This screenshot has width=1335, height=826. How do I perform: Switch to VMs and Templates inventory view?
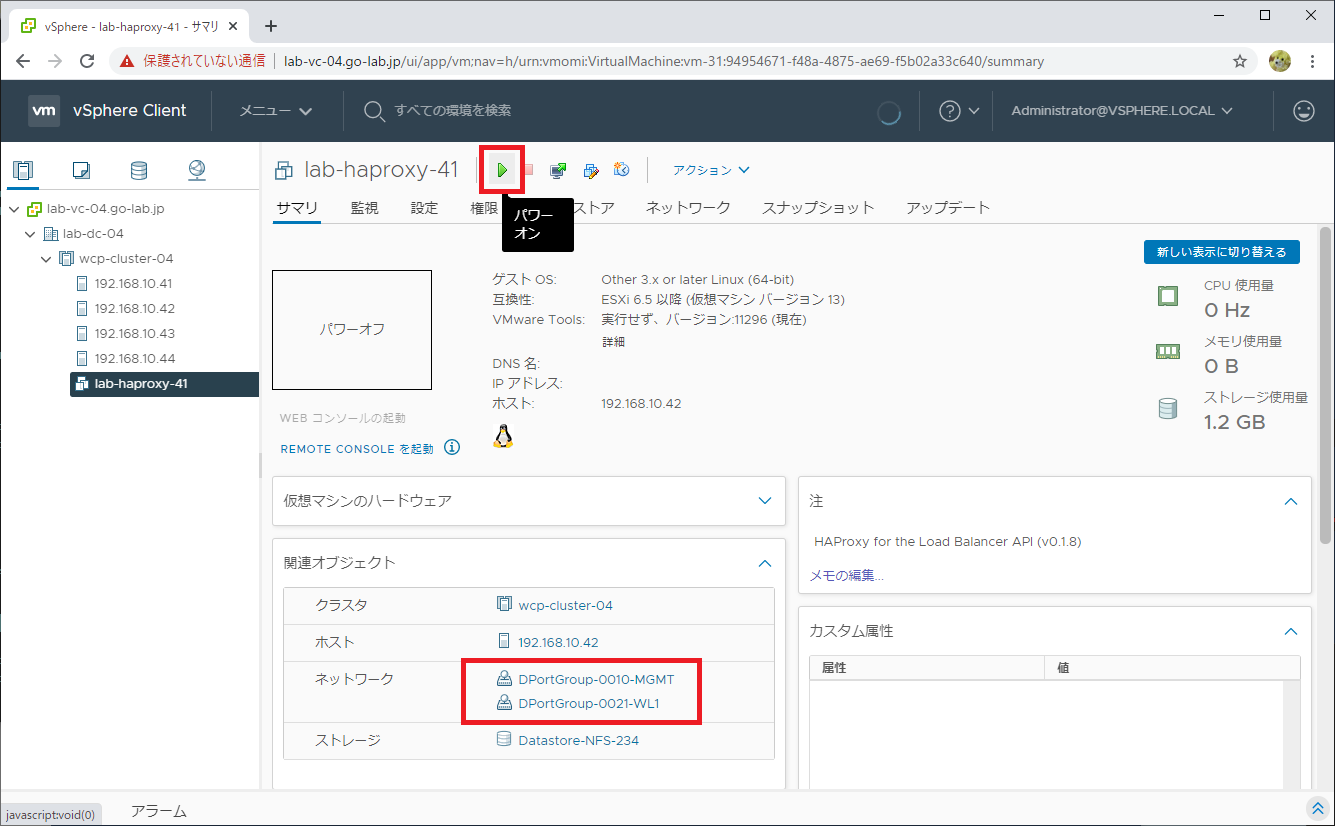point(81,170)
